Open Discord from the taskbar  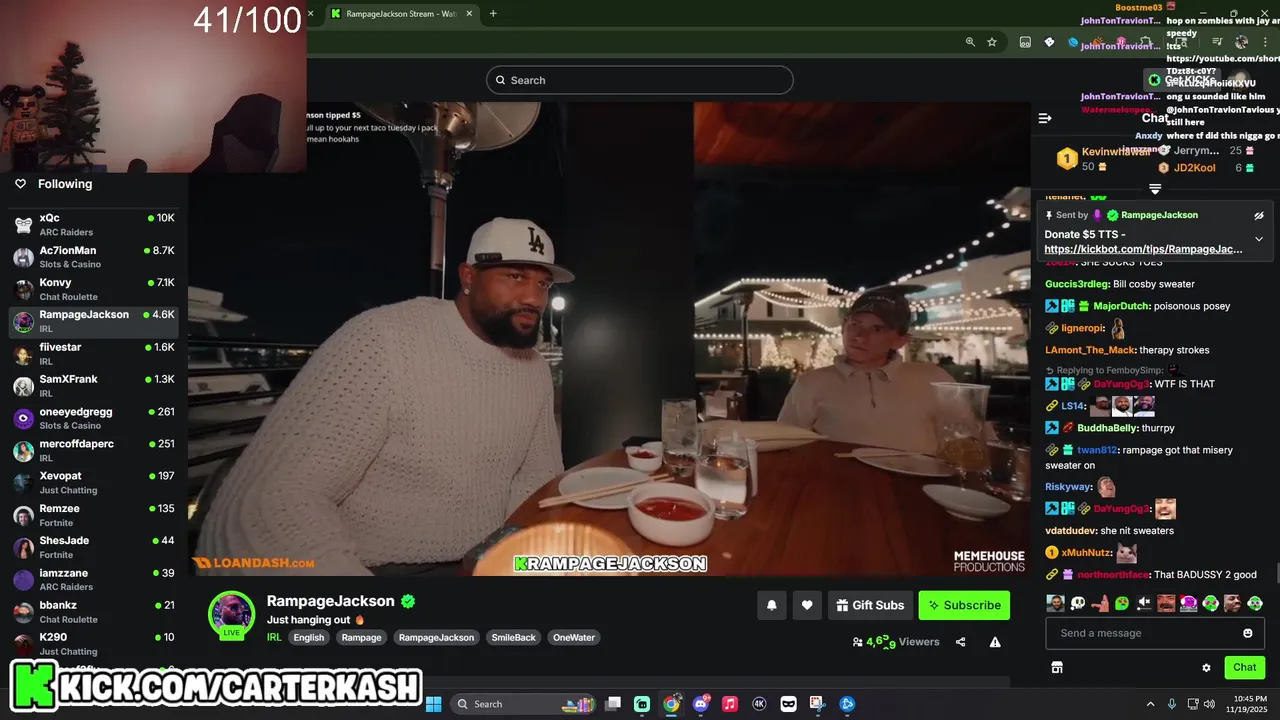click(x=701, y=704)
